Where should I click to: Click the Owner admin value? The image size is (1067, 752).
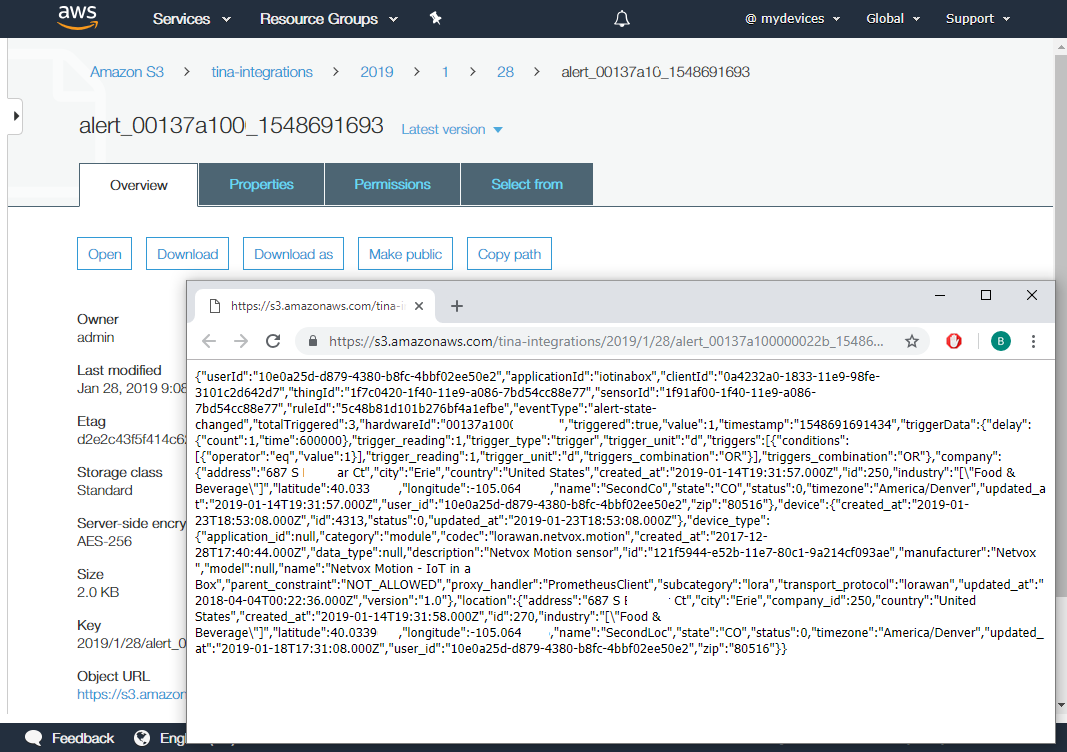(x=95, y=337)
